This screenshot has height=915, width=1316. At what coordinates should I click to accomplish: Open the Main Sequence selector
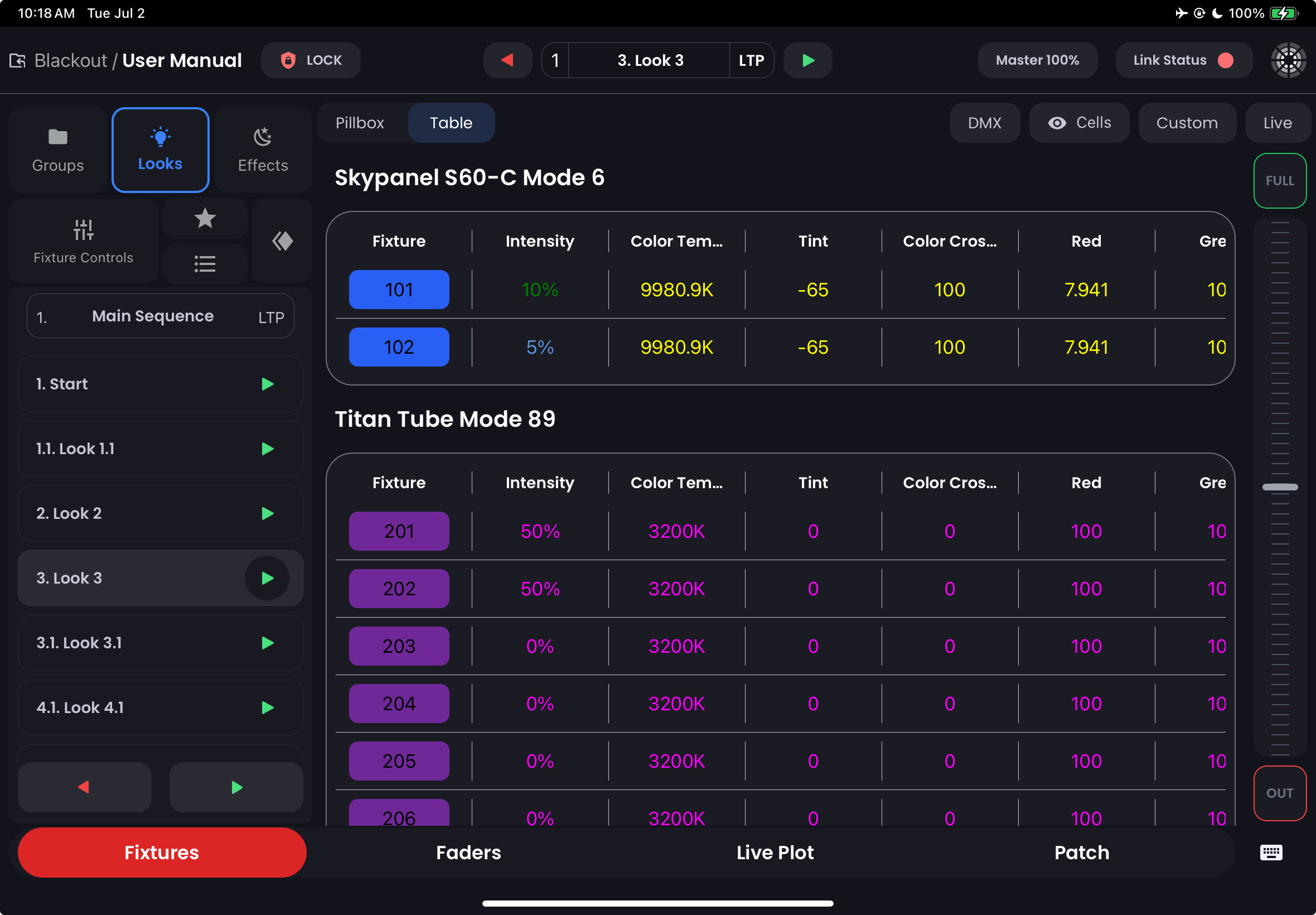pyautogui.click(x=161, y=316)
